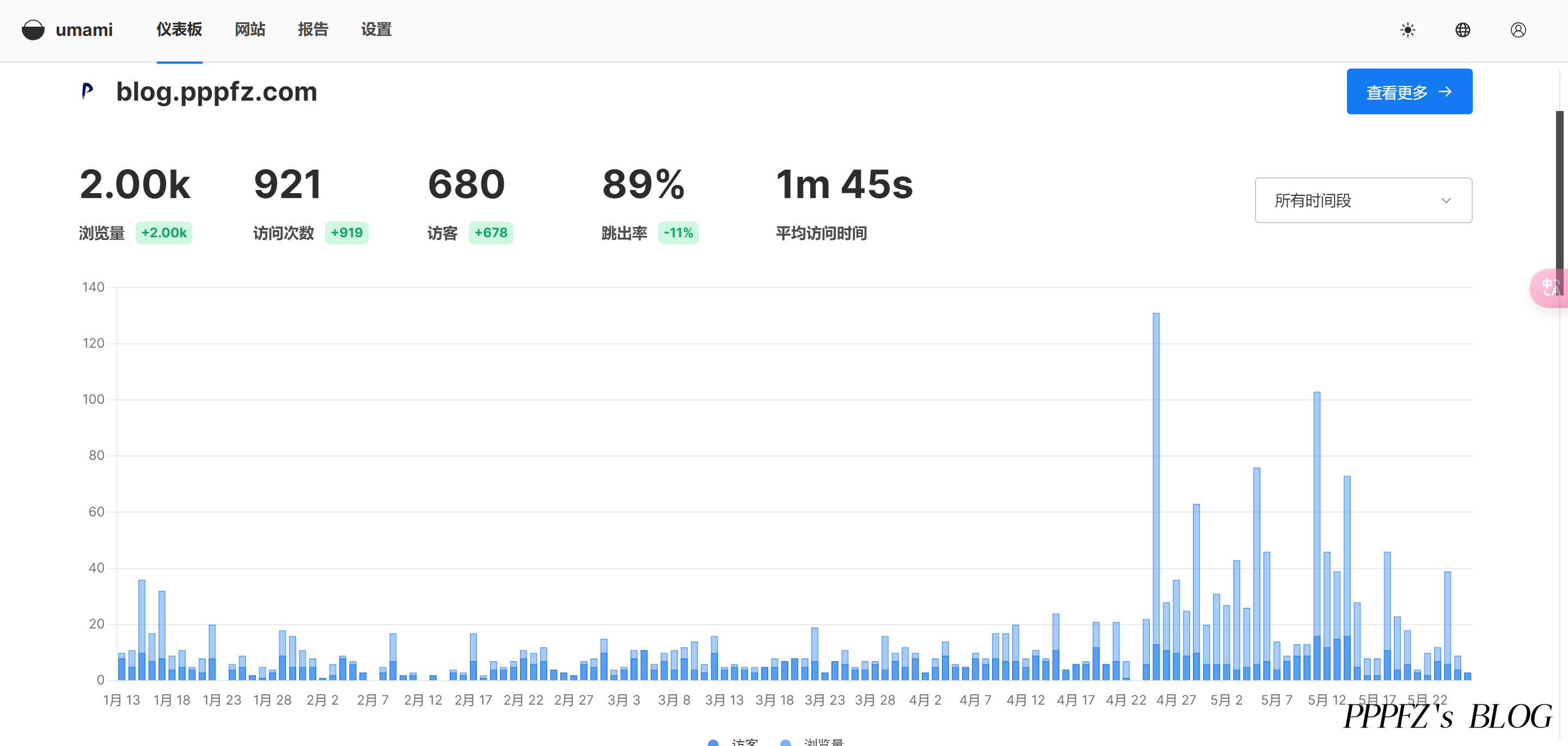Image resolution: width=1568 pixels, height=746 pixels.
Task: Toggle the 浏览量 legend swatch
Action: click(x=785, y=742)
